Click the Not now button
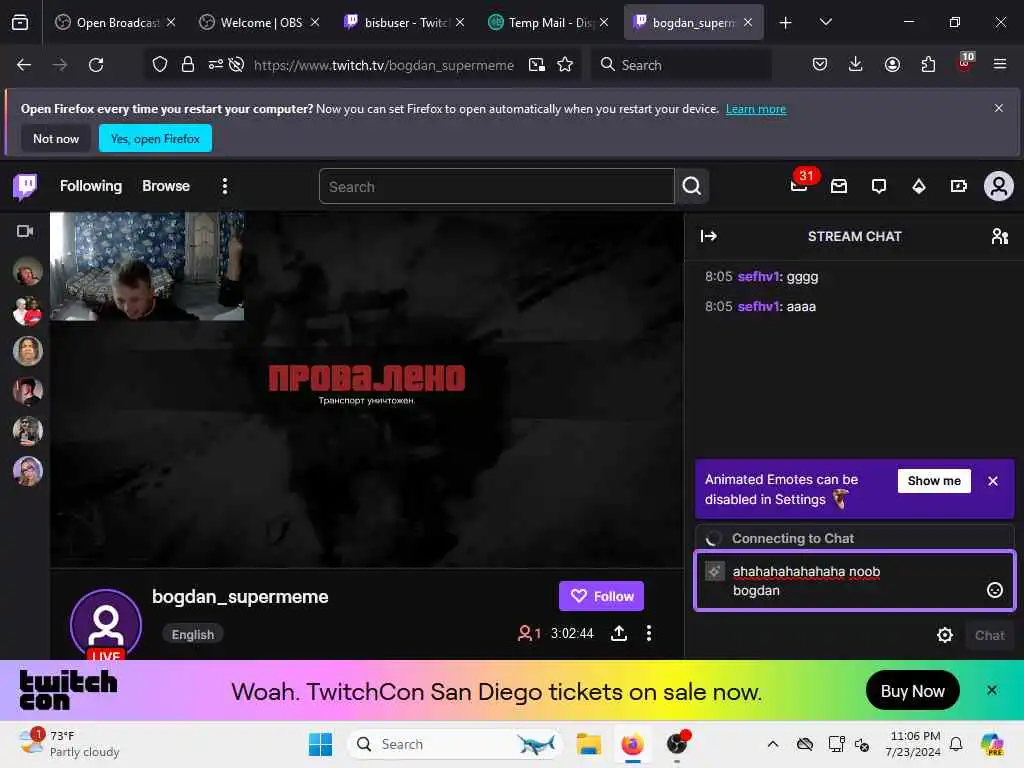 (56, 138)
